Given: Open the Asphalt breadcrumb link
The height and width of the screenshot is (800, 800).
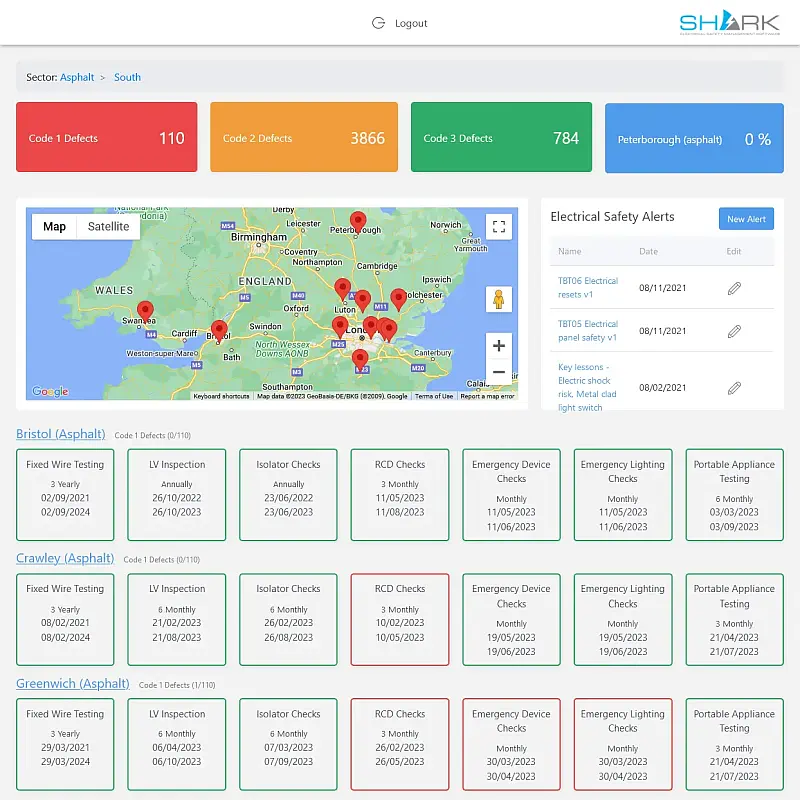Looking at the screenshot, I should 78,76.
